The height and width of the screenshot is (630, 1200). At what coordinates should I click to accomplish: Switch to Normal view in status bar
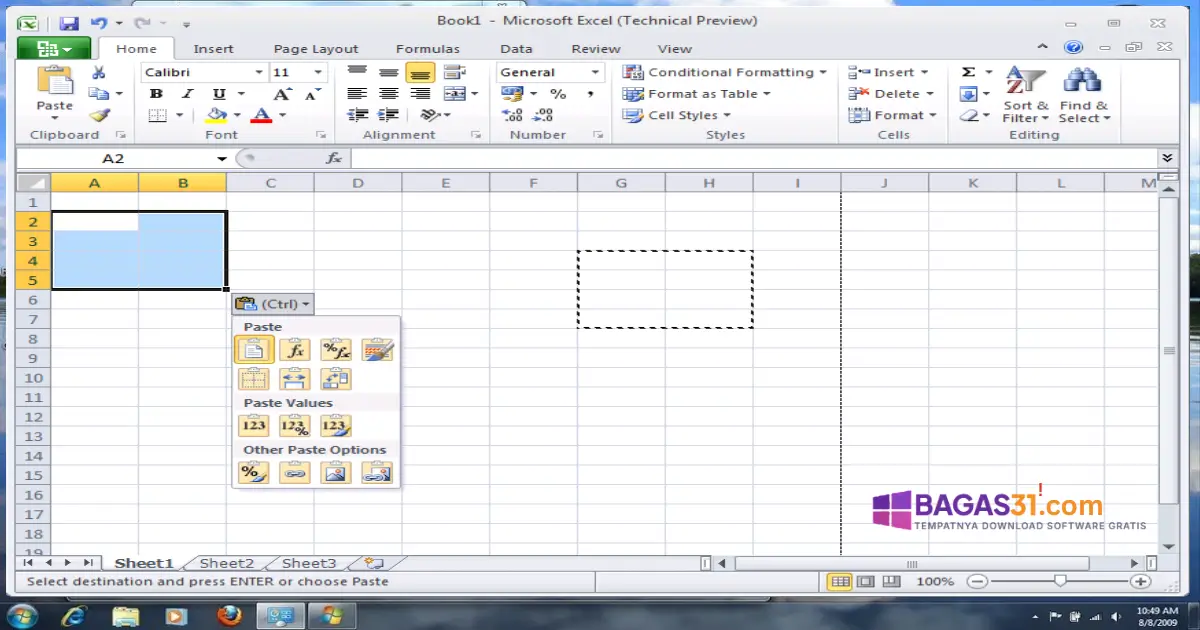[x=841, y=581]
